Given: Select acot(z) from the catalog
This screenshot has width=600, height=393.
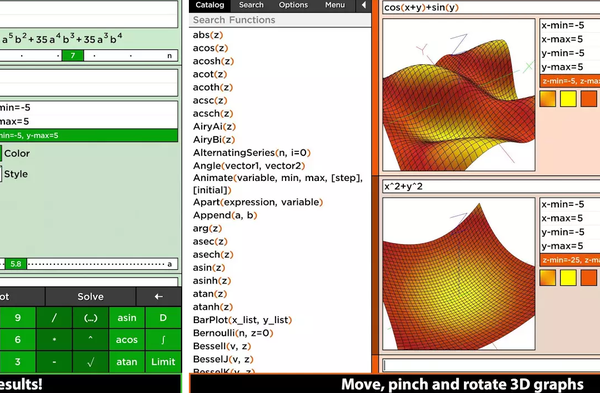Looking at the screenshot, I should [x=210, y=74].
